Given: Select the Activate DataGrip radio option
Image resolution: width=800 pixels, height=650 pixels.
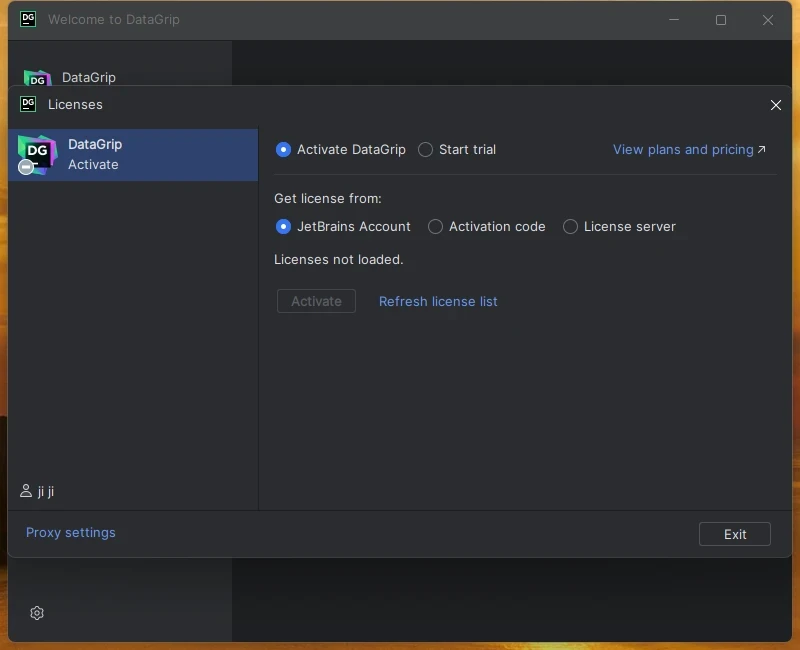Looking at the screenshot, I should pos(284,150).
